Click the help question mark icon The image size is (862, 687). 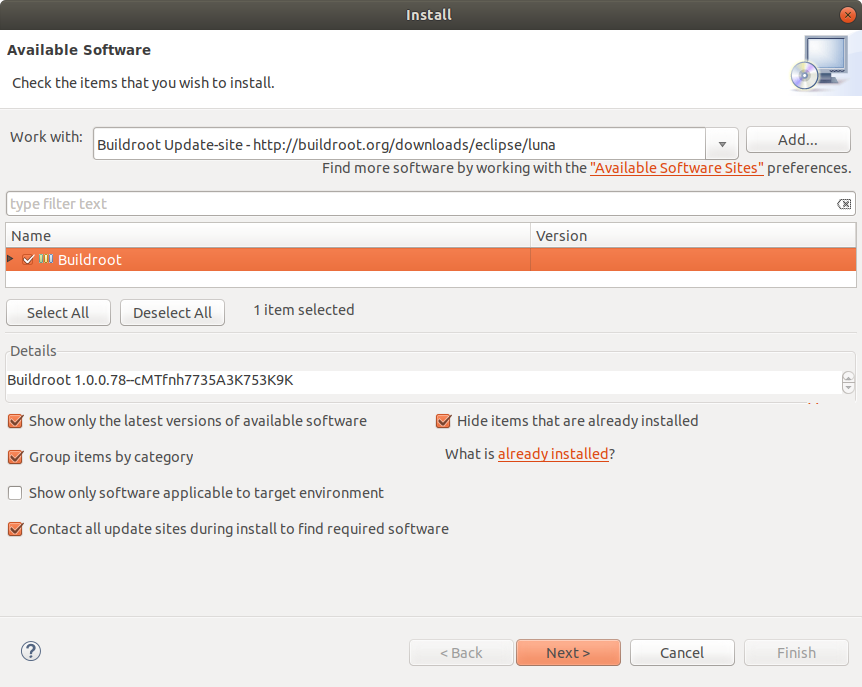(31, 651)
